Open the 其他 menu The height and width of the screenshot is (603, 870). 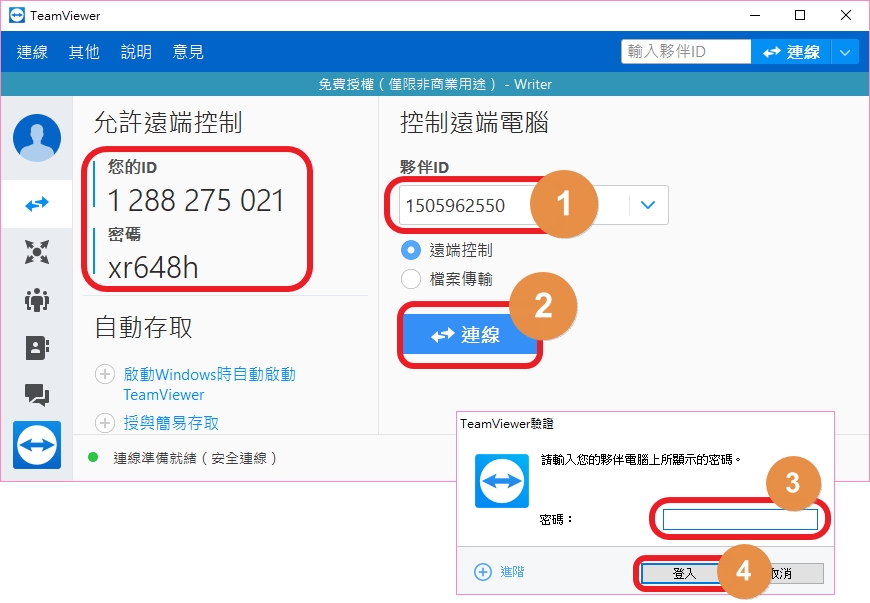(x=84, y=52)
